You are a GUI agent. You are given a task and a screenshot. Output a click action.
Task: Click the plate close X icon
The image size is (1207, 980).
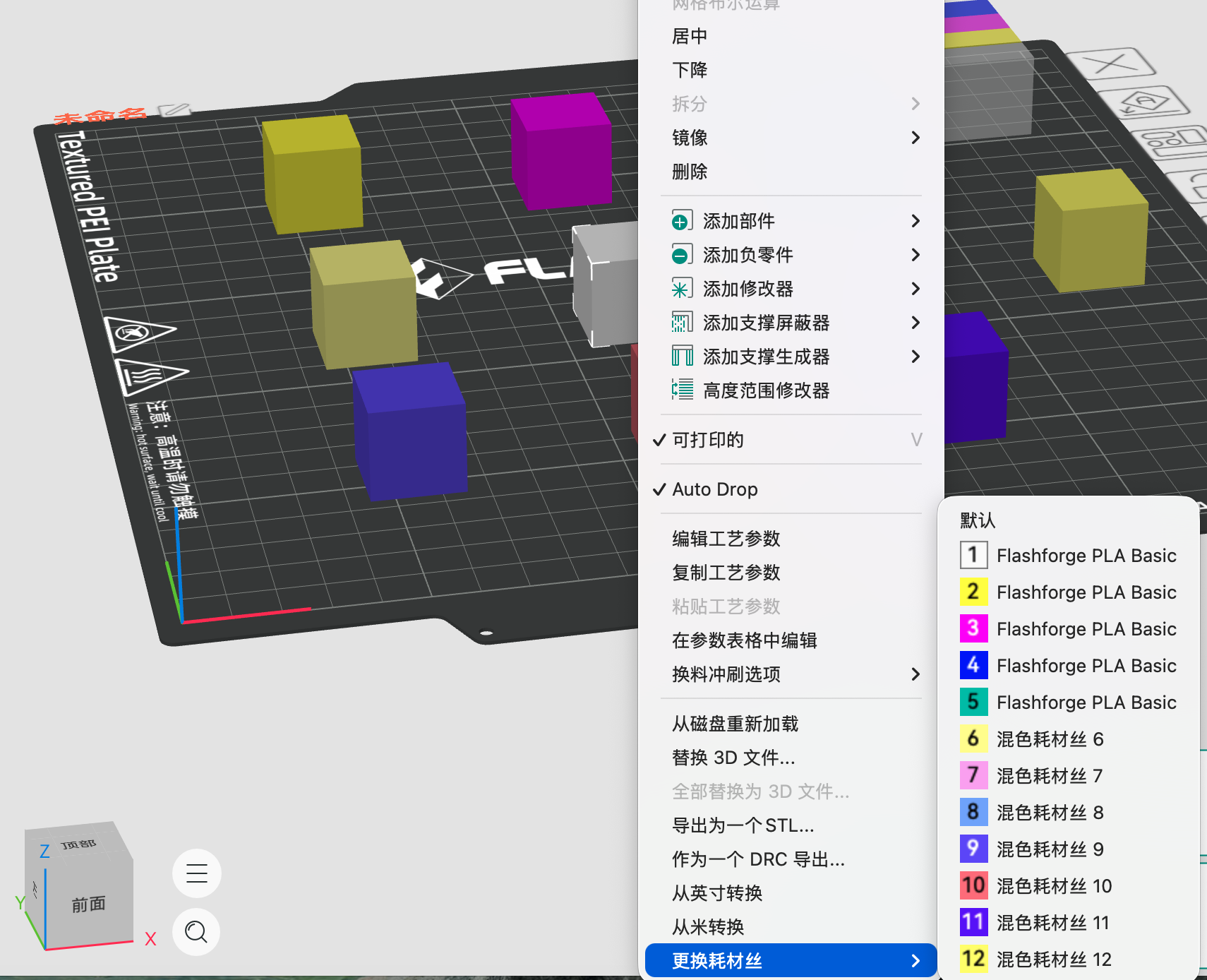(1112, 64)
